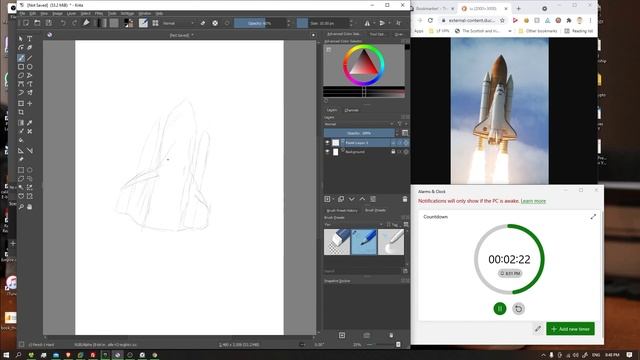Screen dimensions: 640x360
Task: Undo the last stroke
Action: point(63,23)
